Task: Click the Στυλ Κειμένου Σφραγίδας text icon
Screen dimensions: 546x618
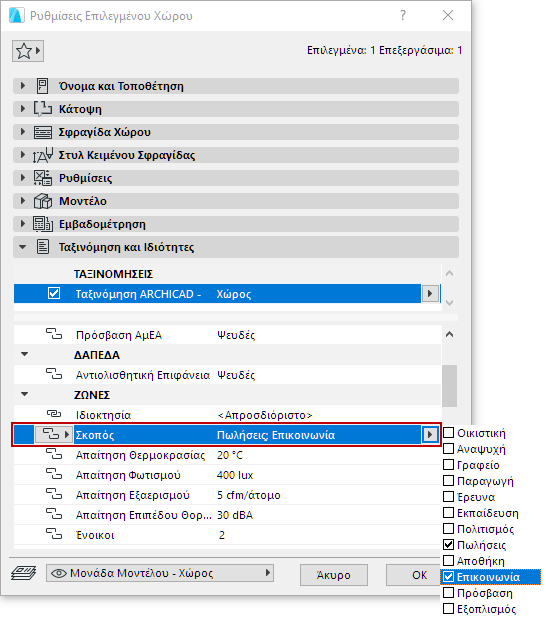Action: pos(43,155)
